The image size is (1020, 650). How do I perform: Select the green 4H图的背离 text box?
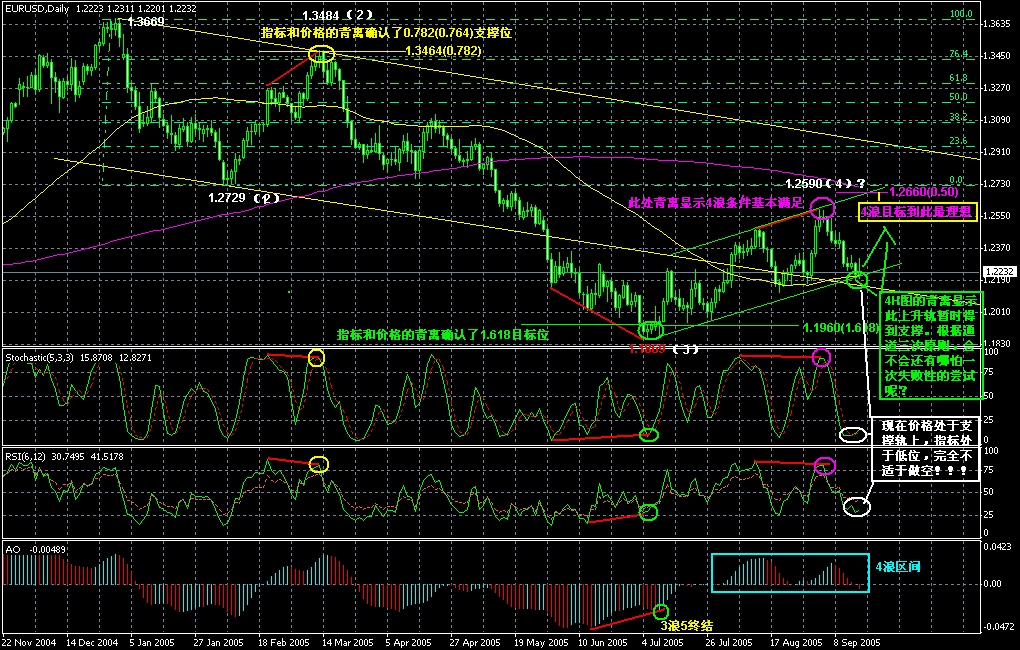point(930,345)
